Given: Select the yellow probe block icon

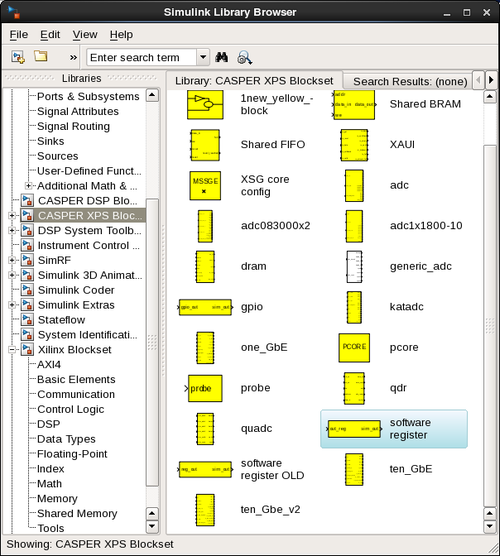Looking at the screenshot, I should click(204, 388).
